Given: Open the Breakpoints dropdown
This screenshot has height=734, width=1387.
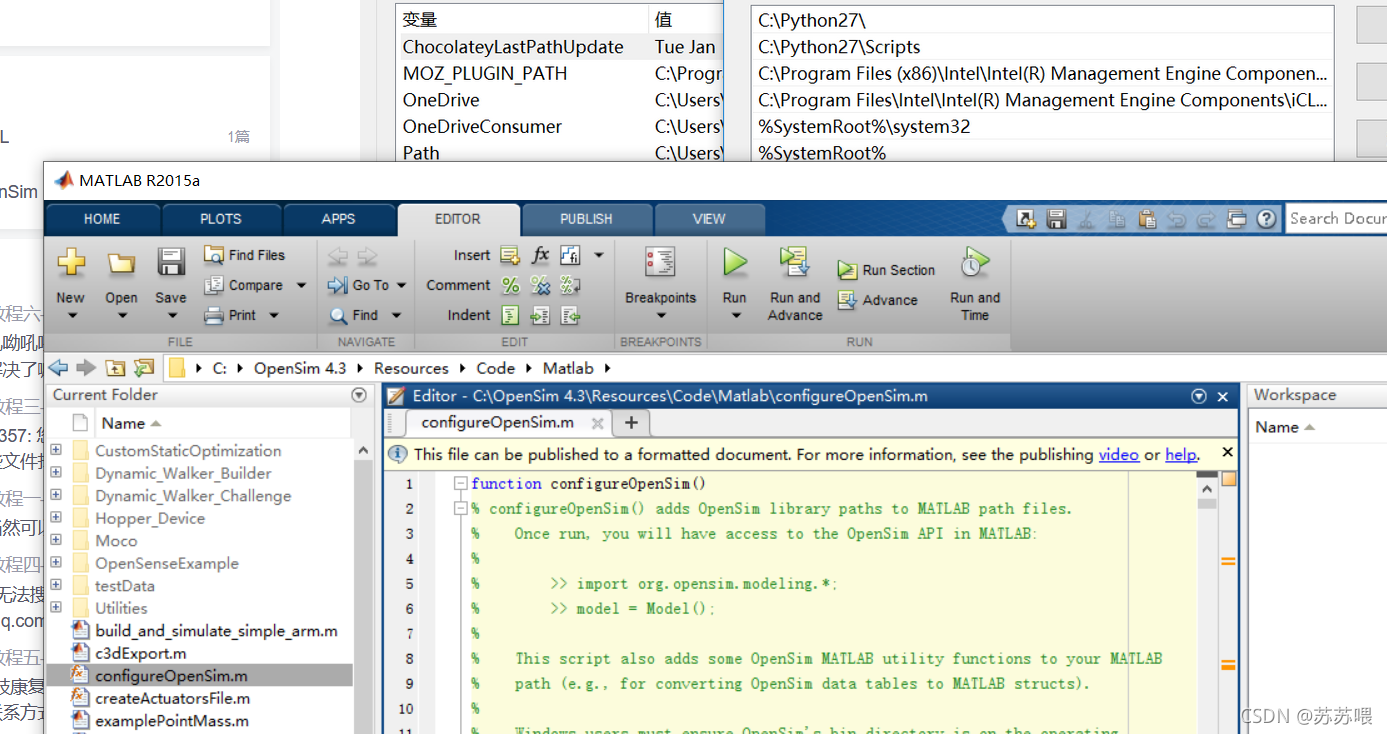Looking at the screenshot, I should (x=660, y=316).
